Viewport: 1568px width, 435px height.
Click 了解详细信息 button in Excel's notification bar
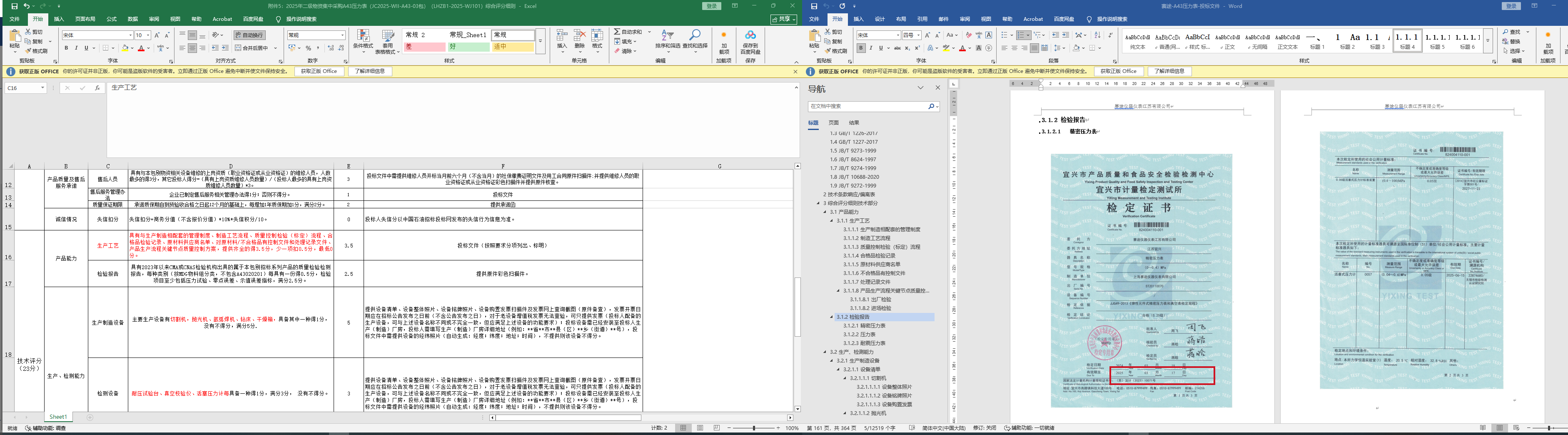pyautogui.click(x=370, y=71)
